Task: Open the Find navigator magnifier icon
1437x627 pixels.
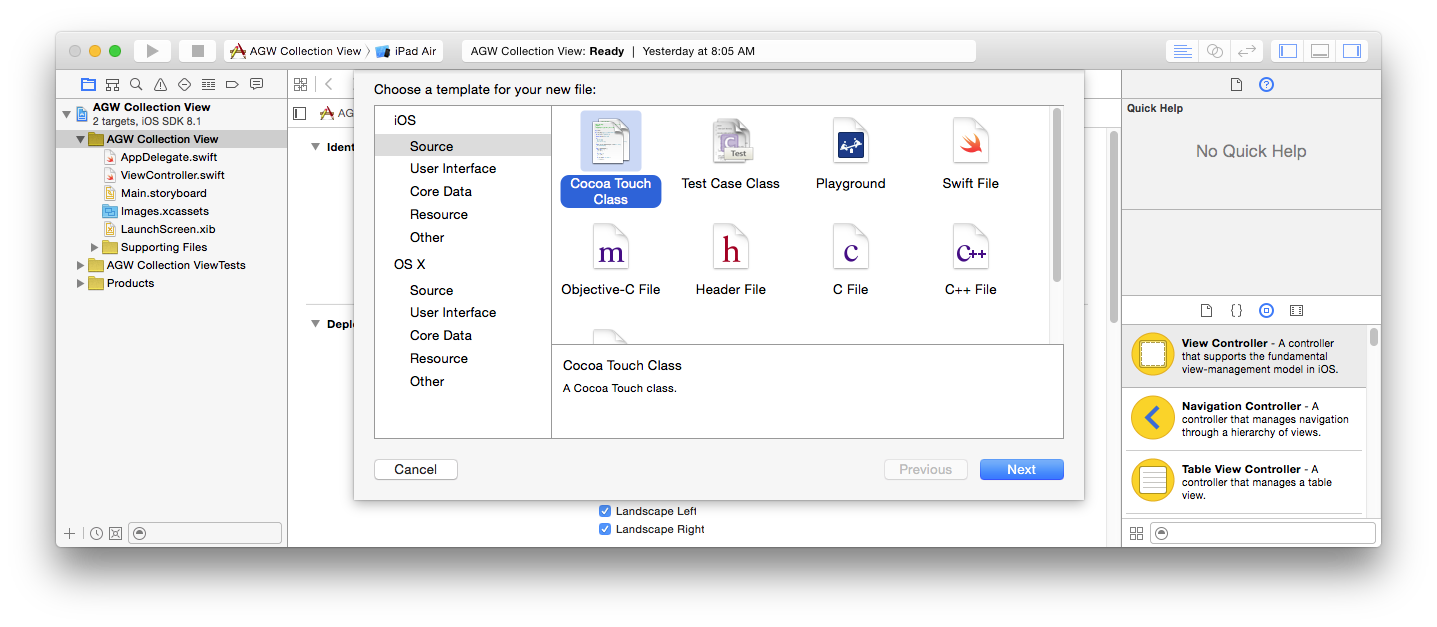Action: (136, 84)
